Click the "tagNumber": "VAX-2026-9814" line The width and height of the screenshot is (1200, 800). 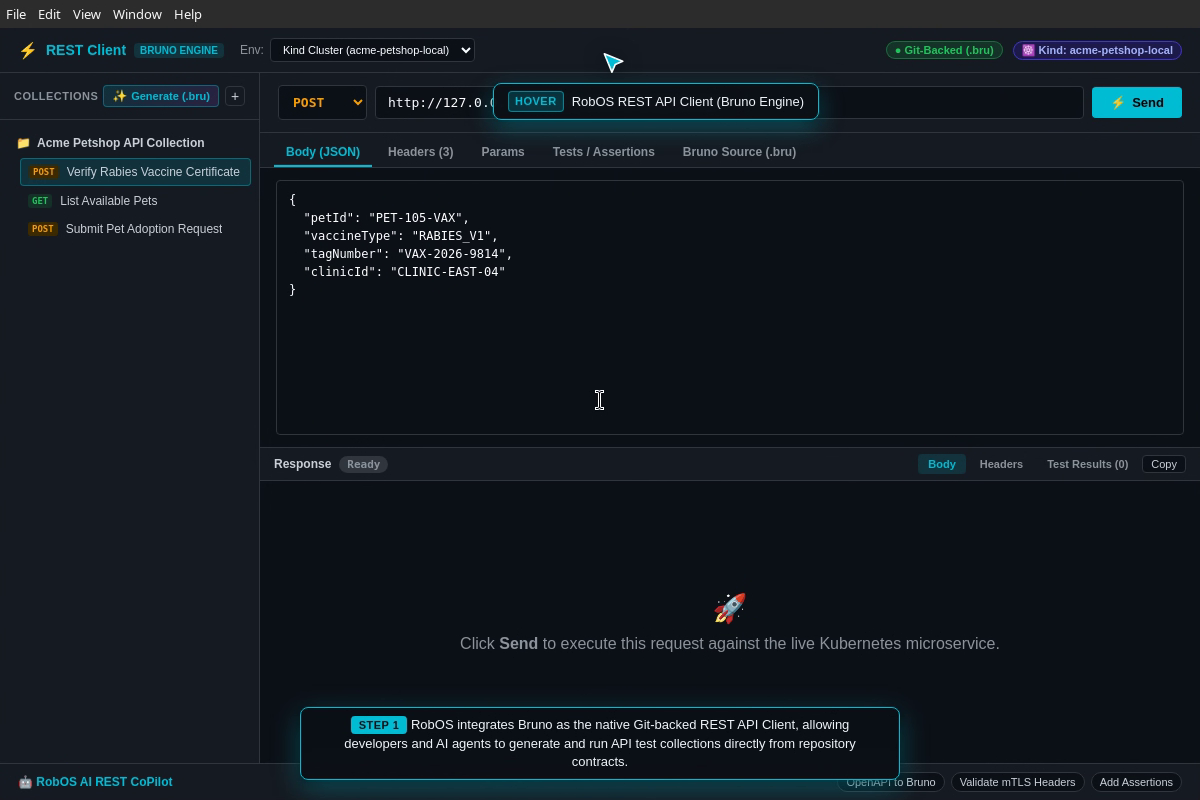408,254
